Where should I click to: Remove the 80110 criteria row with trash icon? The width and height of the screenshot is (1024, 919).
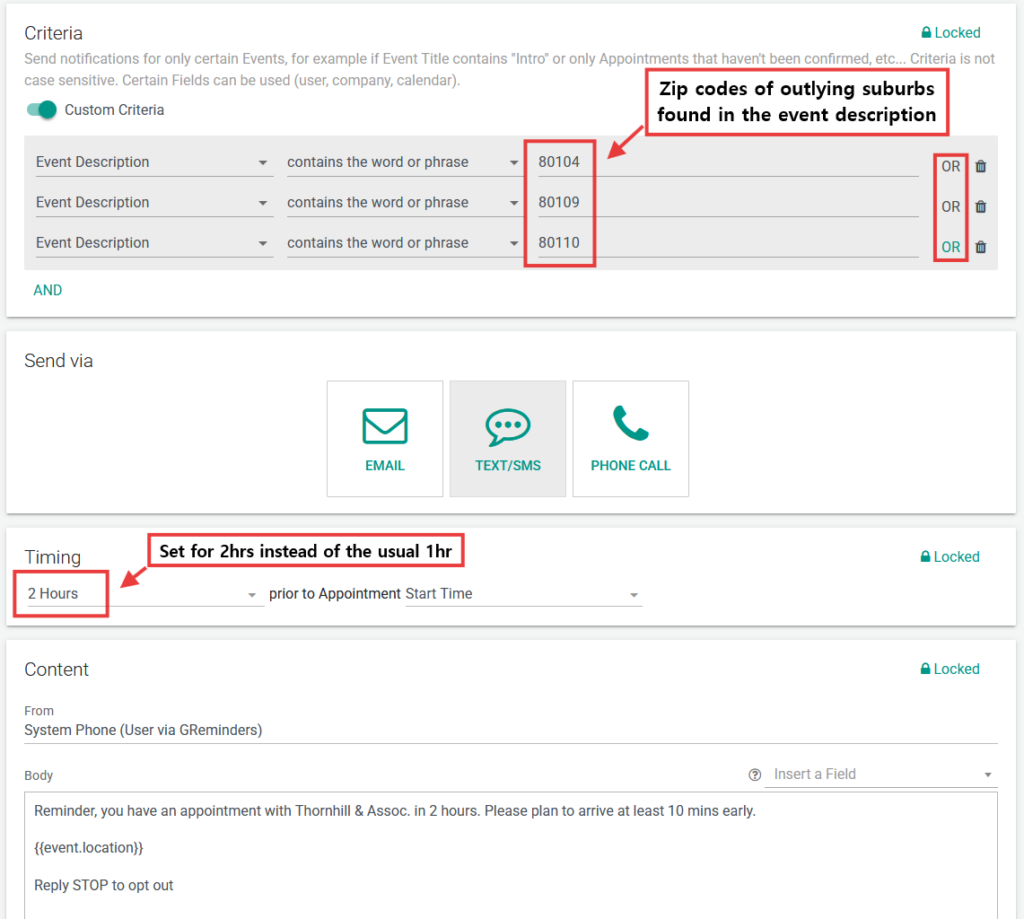pyautogui.click(x=980, y=247)
